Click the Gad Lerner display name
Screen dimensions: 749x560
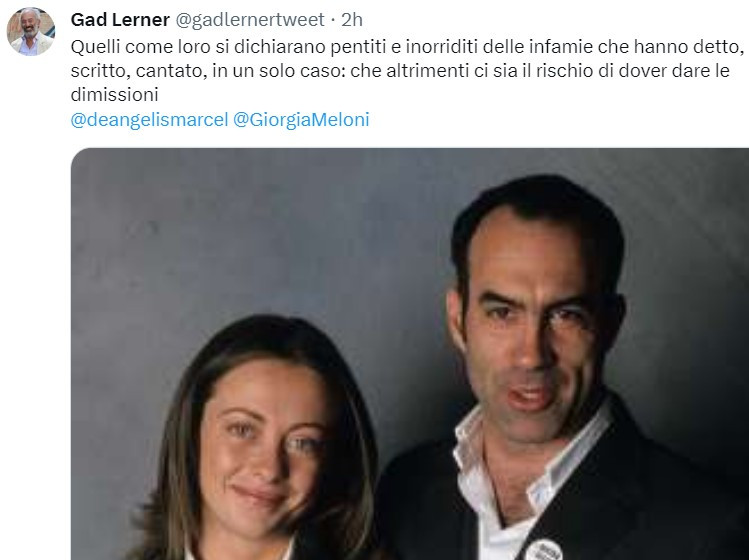click(x=120, y=20)
